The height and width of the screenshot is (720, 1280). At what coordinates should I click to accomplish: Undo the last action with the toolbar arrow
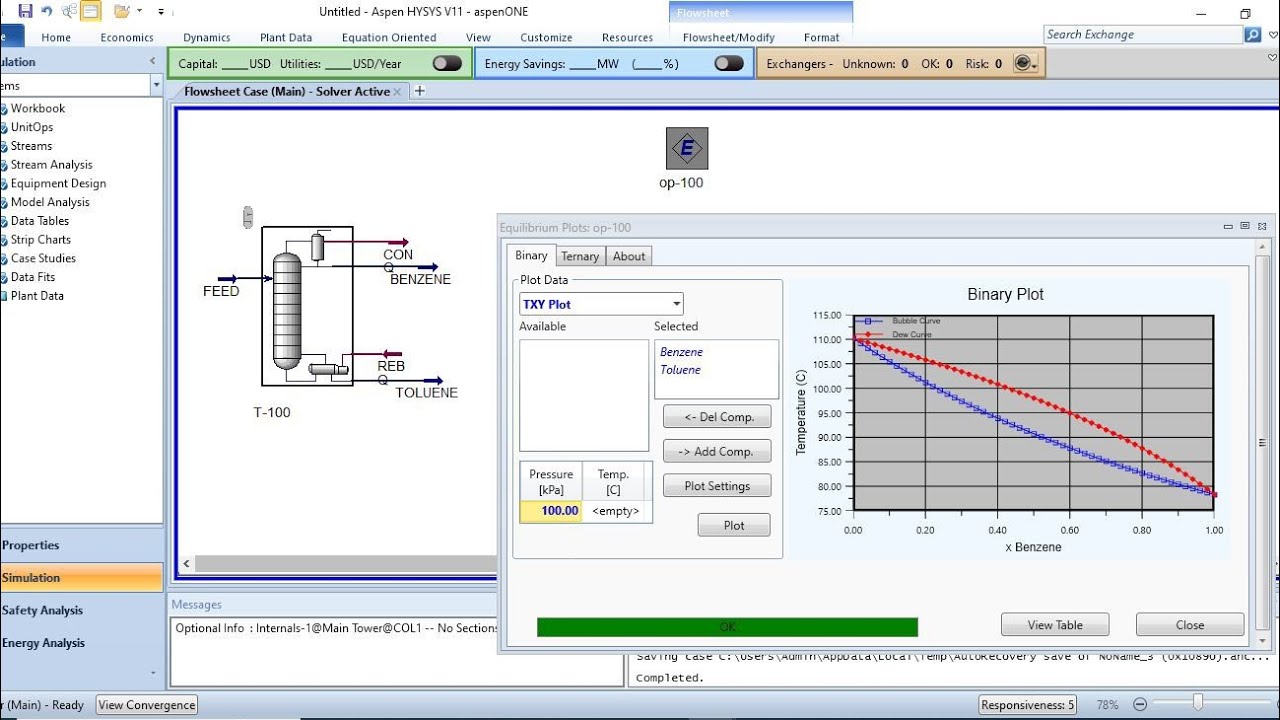[x=46, y=11]
